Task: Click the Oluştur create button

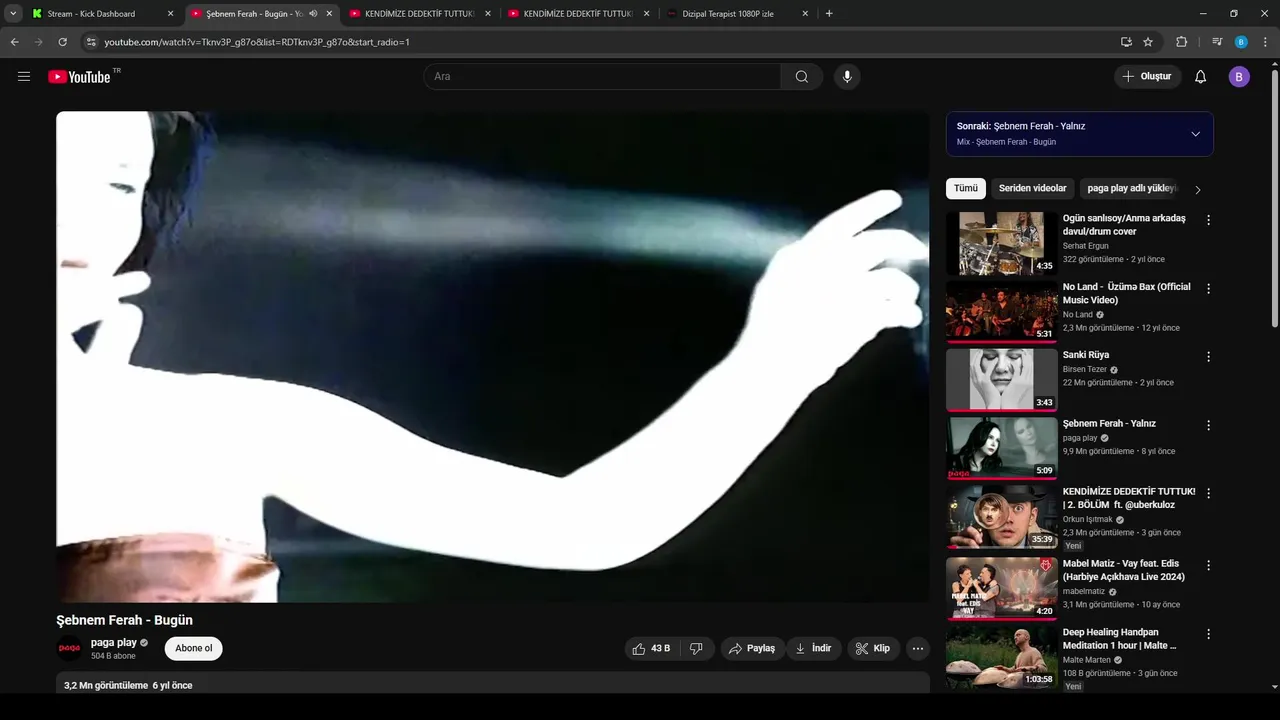Action: coord(1148,77)
